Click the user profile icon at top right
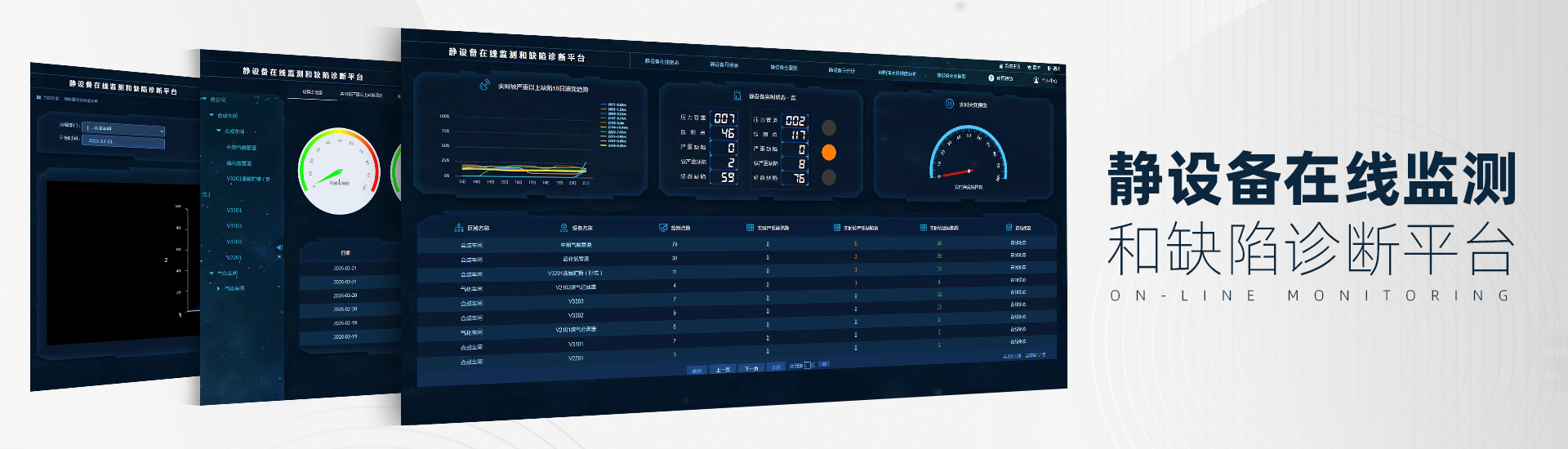Screen dimensions: 1568x449 point(1036,80)
